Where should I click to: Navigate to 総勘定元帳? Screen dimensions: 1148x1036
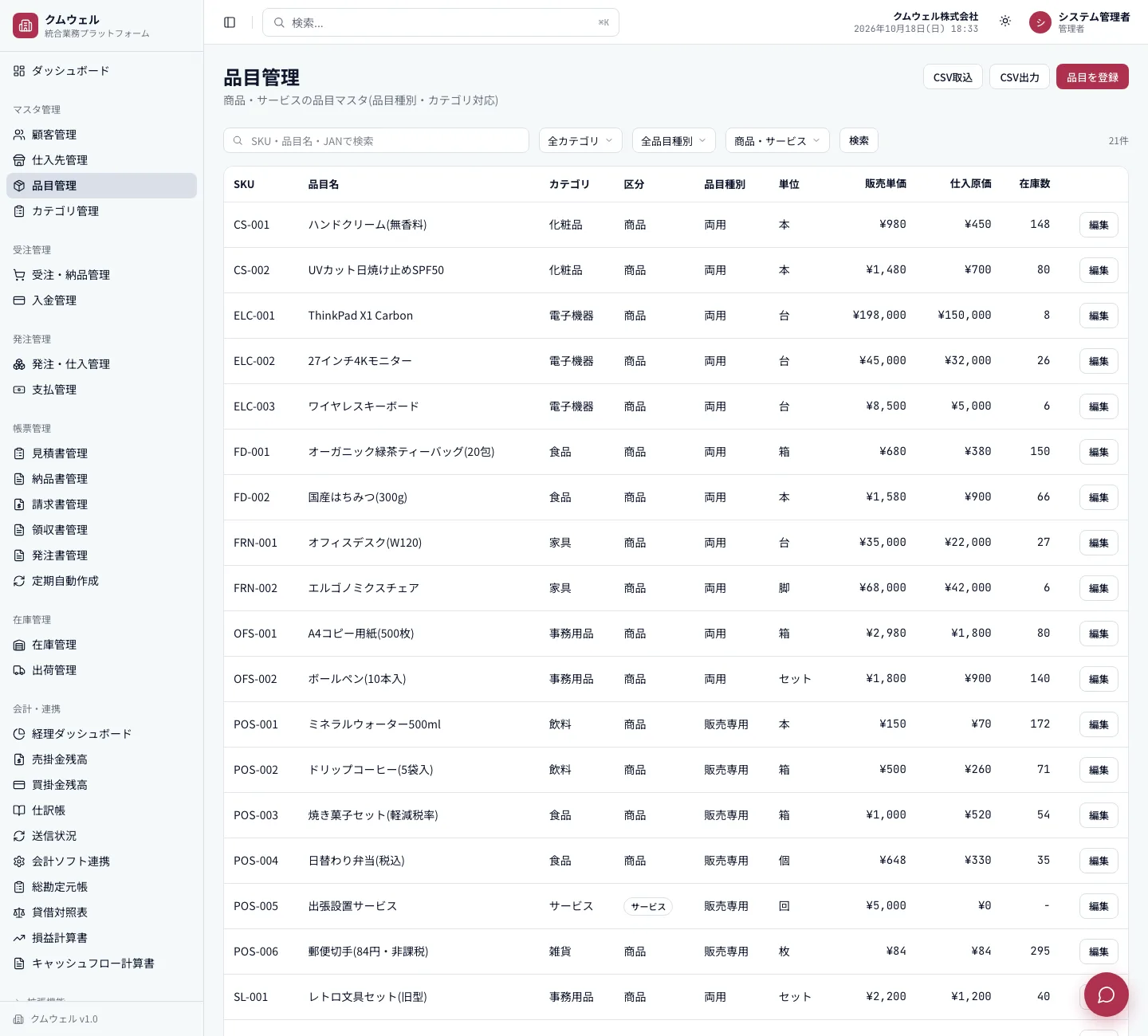click(101, 887)
